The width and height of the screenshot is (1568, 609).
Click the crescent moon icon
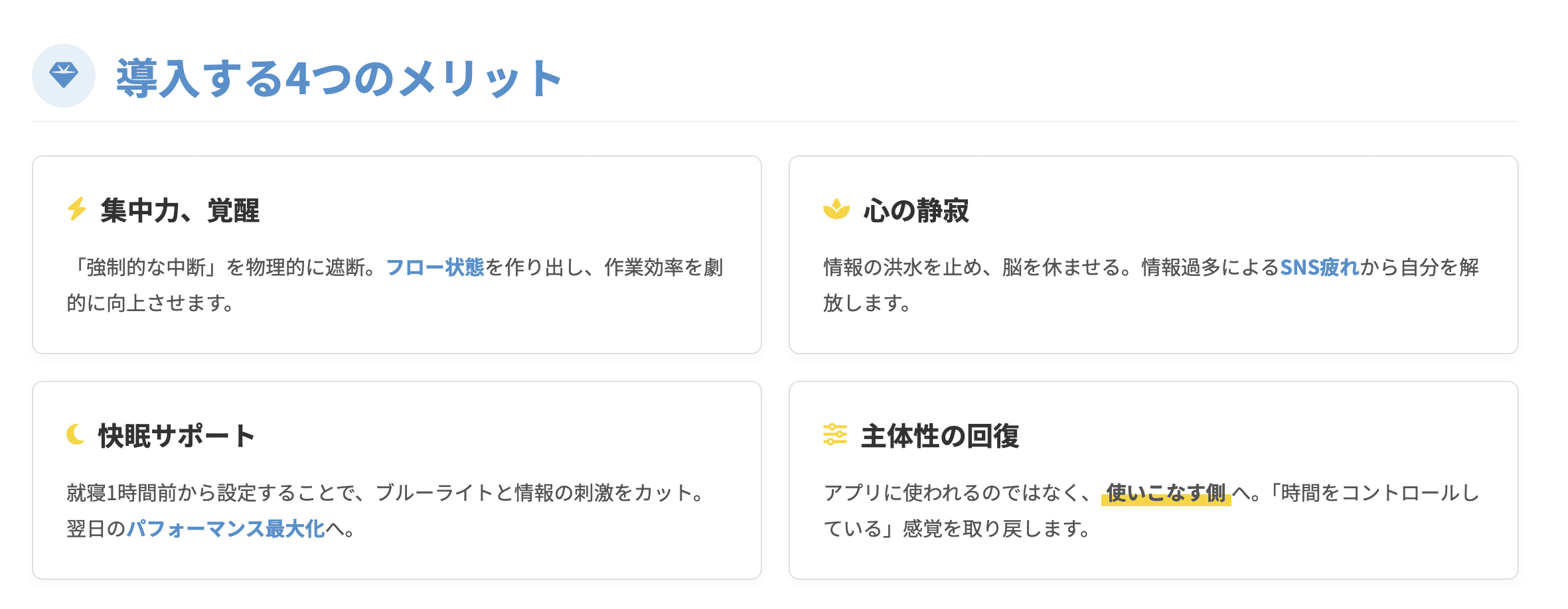tap(76, 435)
